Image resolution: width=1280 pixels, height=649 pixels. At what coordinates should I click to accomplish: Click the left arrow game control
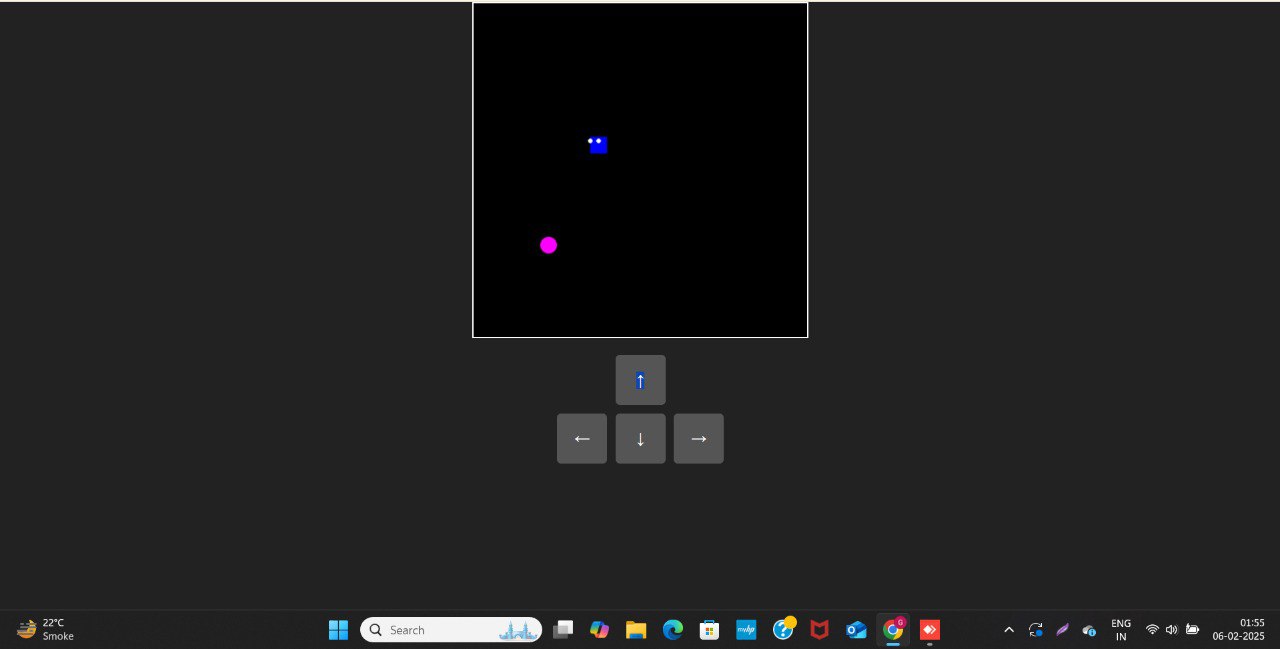click(x=582, y=439)
